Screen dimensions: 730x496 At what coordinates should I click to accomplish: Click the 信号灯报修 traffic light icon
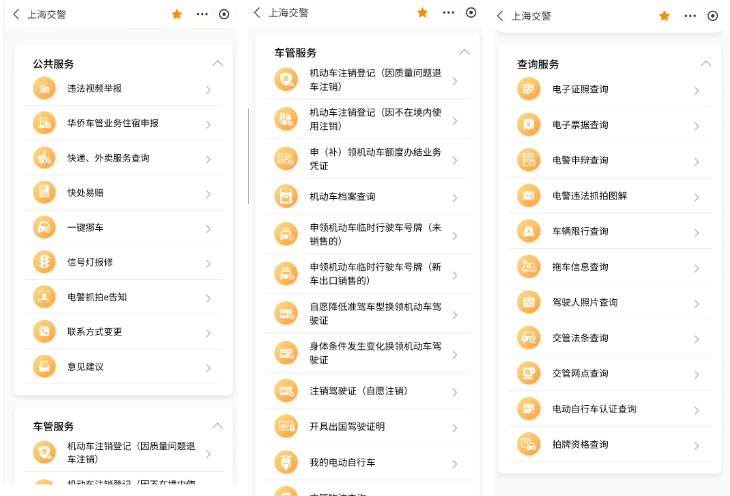(x=44, y=262)
